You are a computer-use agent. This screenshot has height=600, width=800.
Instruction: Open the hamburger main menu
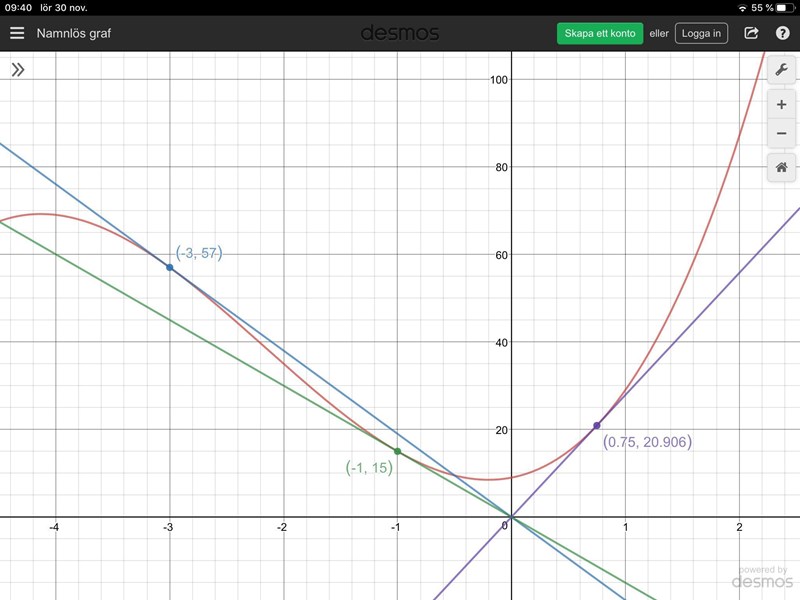click(x=17, y=33)
